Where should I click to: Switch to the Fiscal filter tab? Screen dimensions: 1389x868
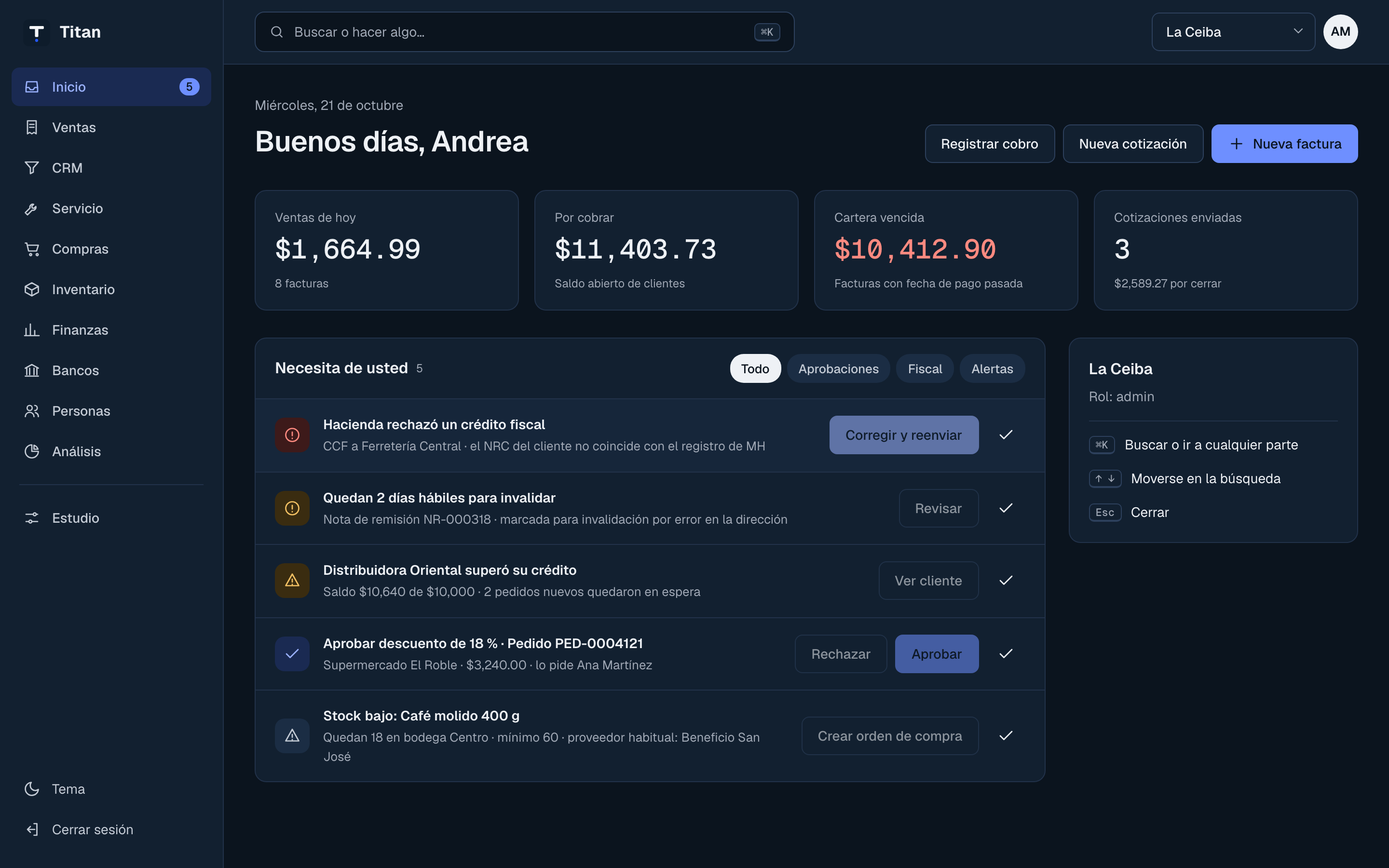click(x=925, y=368)
